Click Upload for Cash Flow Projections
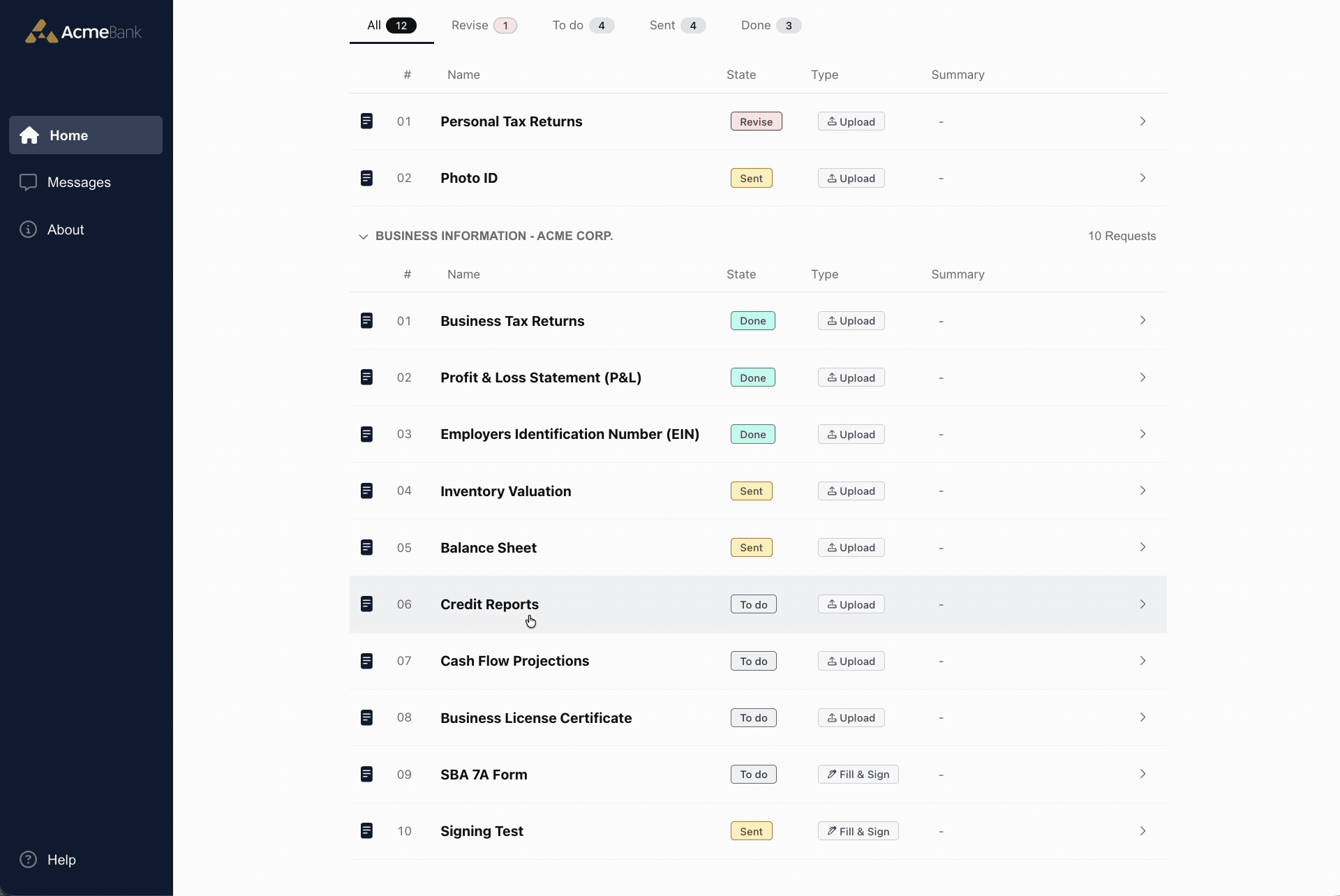This screenshot has height=896, width=1340. coord(850,661)
